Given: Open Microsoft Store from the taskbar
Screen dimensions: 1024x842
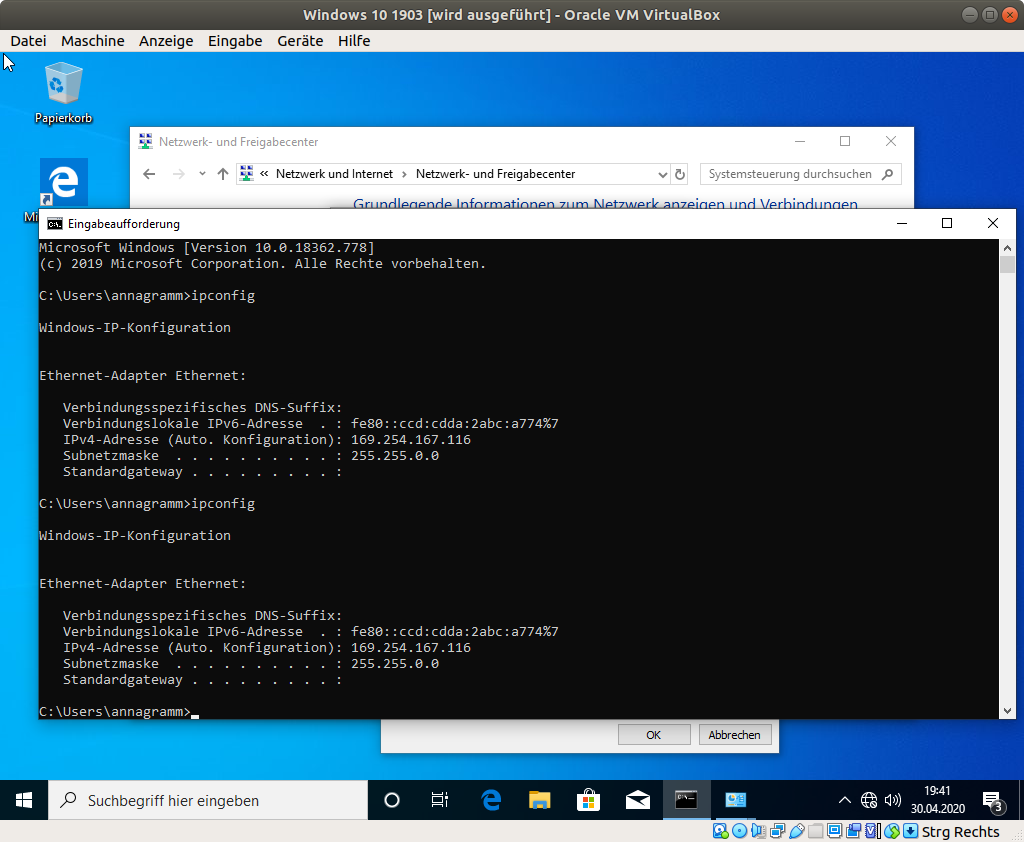Looking at the screenshot, I should [588, 800].
